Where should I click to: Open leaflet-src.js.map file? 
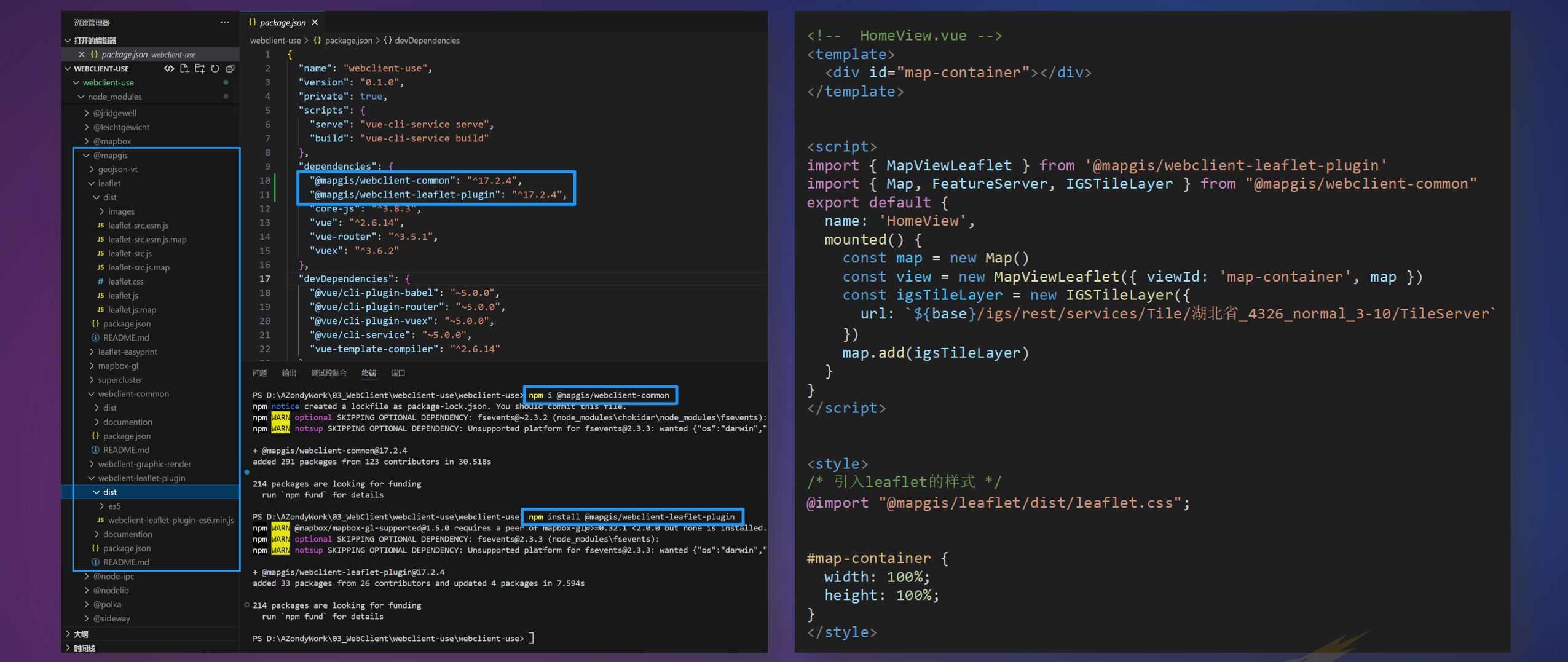[139, 267]
